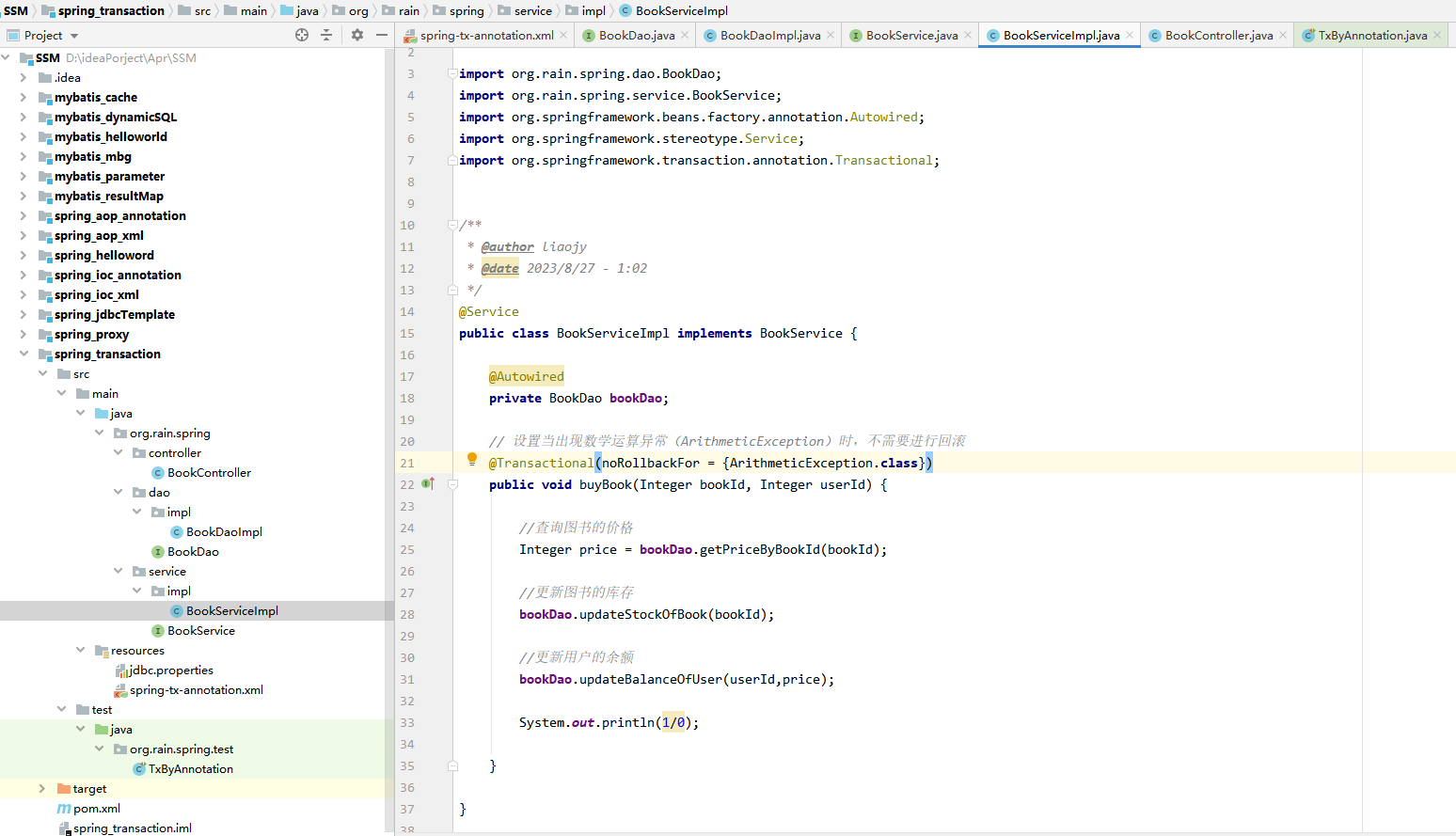Collapse the controller package
The image size is (1456, 836).
(118, 452)
